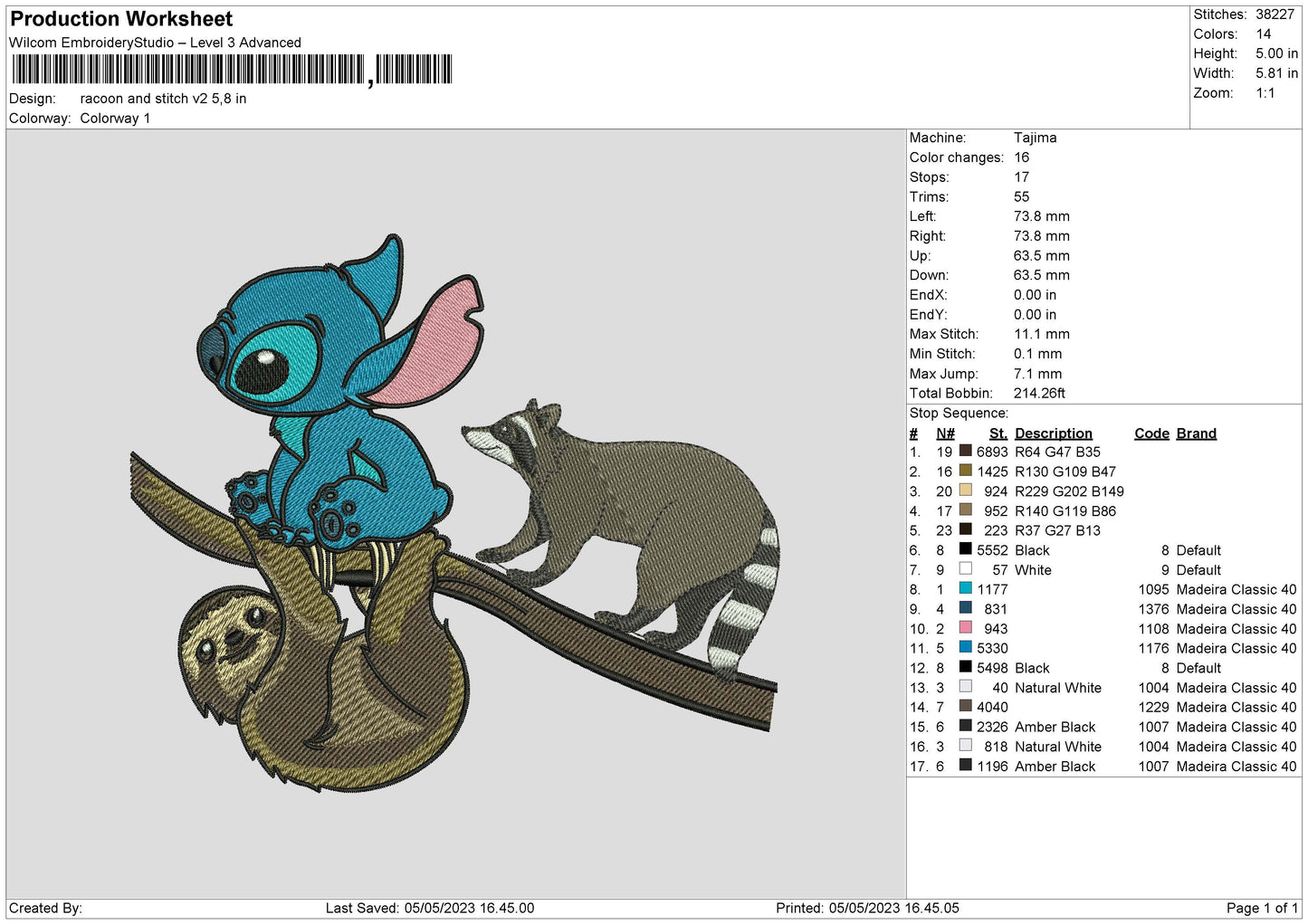Click the Max Stitch value 11.1 mm

click(x=1041, y=334)
